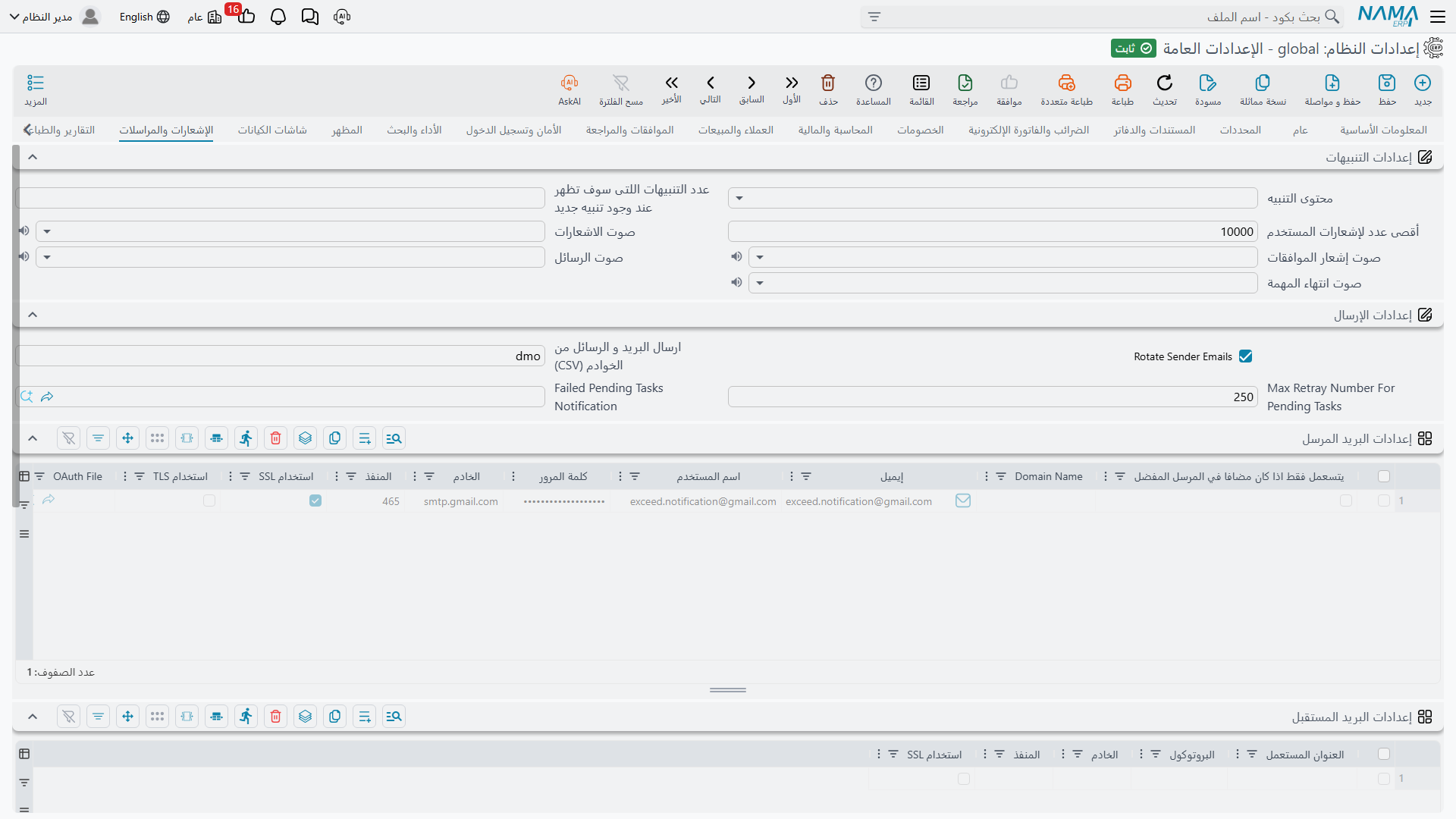Viewport: 1456px width, 819px height.
Task: Switch to الأمان وتسجيل الدخول tab
Action: pos(513,130)
